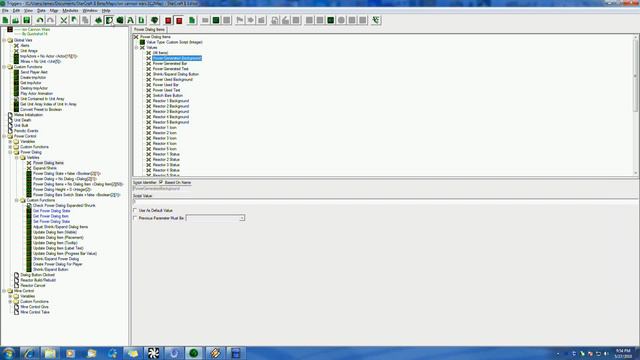Image resolution: width=640 pixels, height=360 pixels.
Task: Select Mine Control Give trigger
Action: [x=35, y=307]
